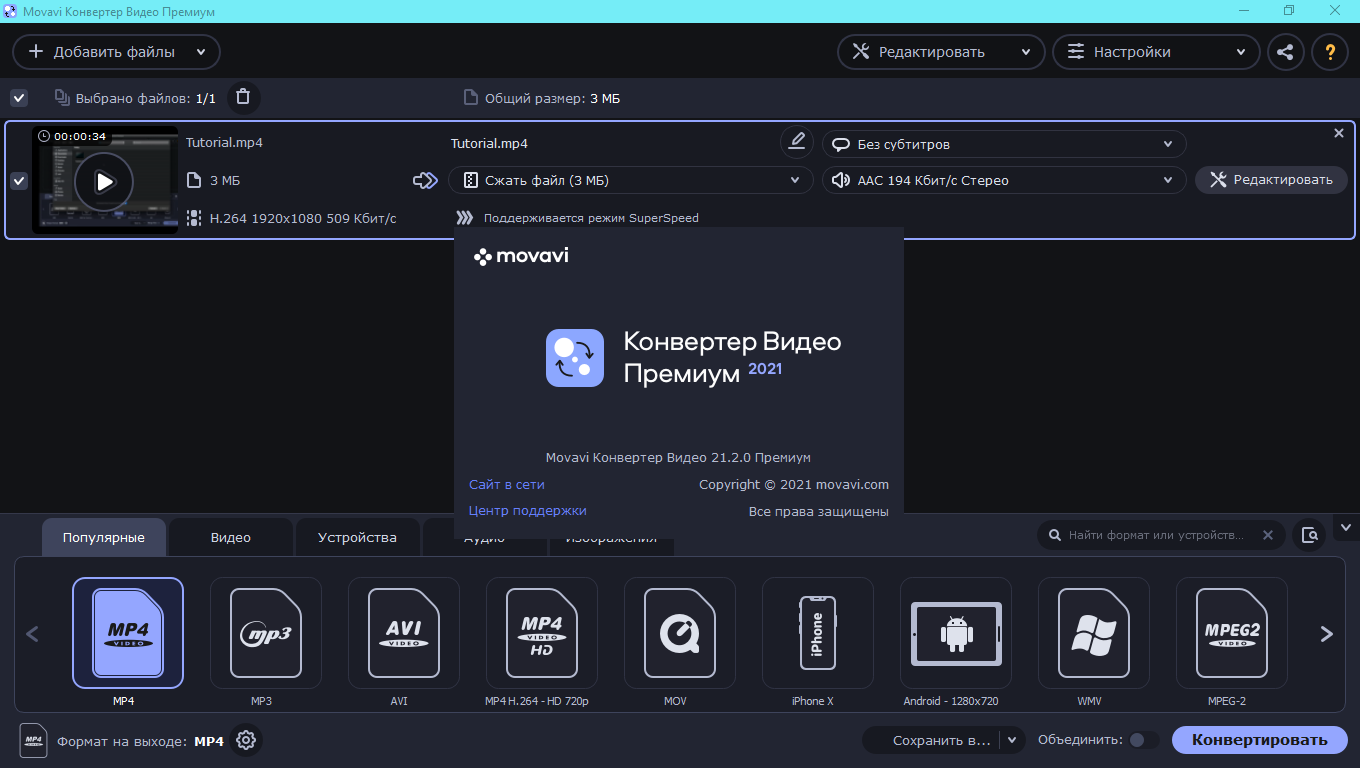Open output format settings gear
This screenshot has width=1360, height=768.
[246, 741]
